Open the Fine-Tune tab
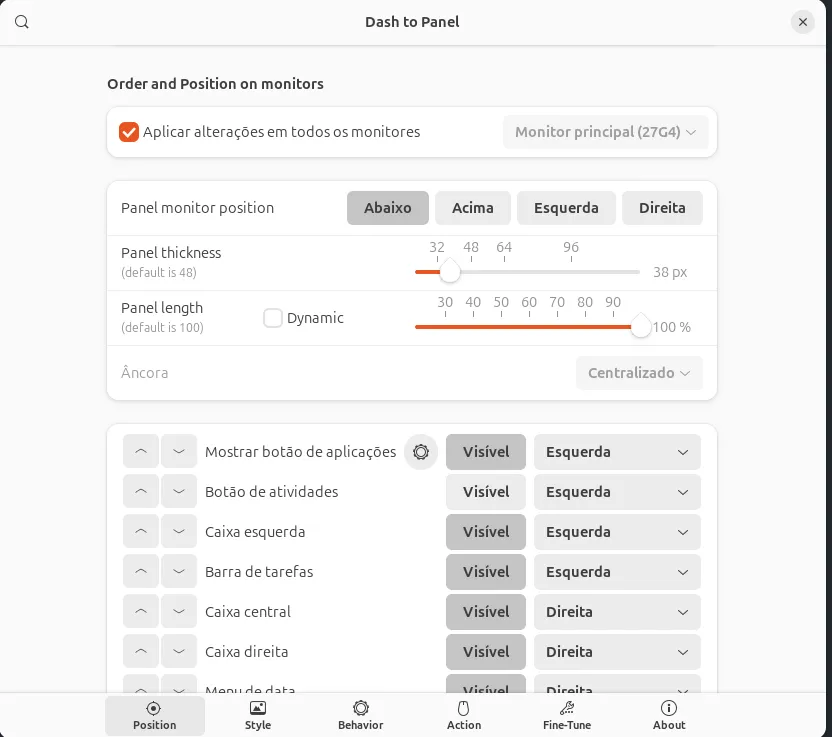 [567, 715]
